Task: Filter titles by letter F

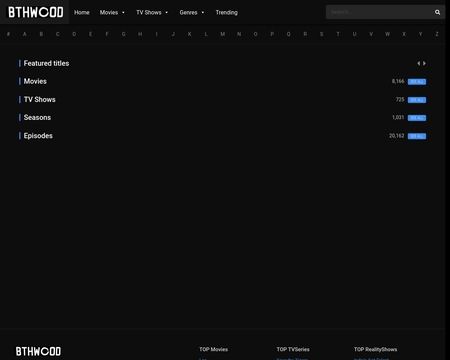Action: (x=107, y=34)
